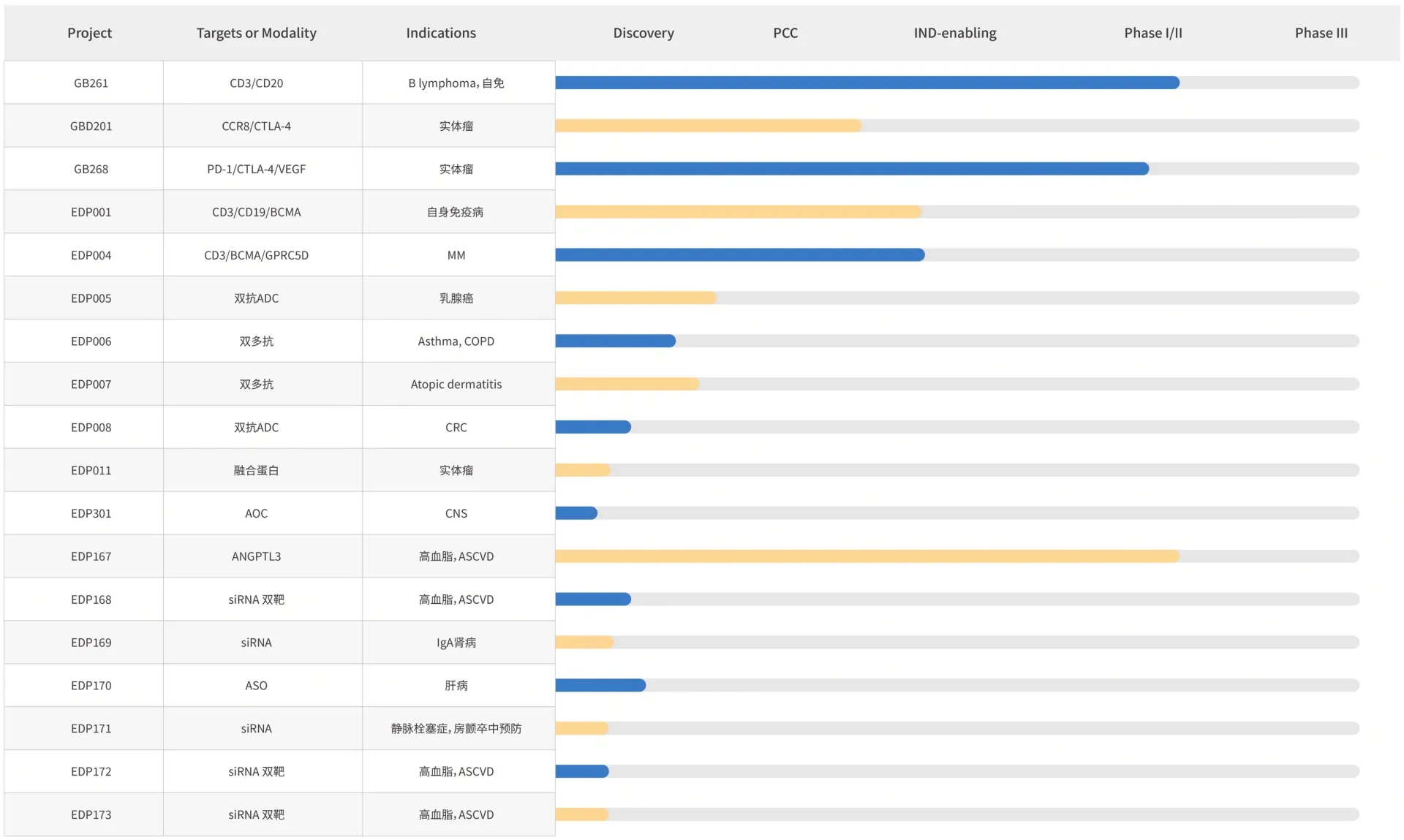
Task: Select the Project column header
Action: click(89, 33)
